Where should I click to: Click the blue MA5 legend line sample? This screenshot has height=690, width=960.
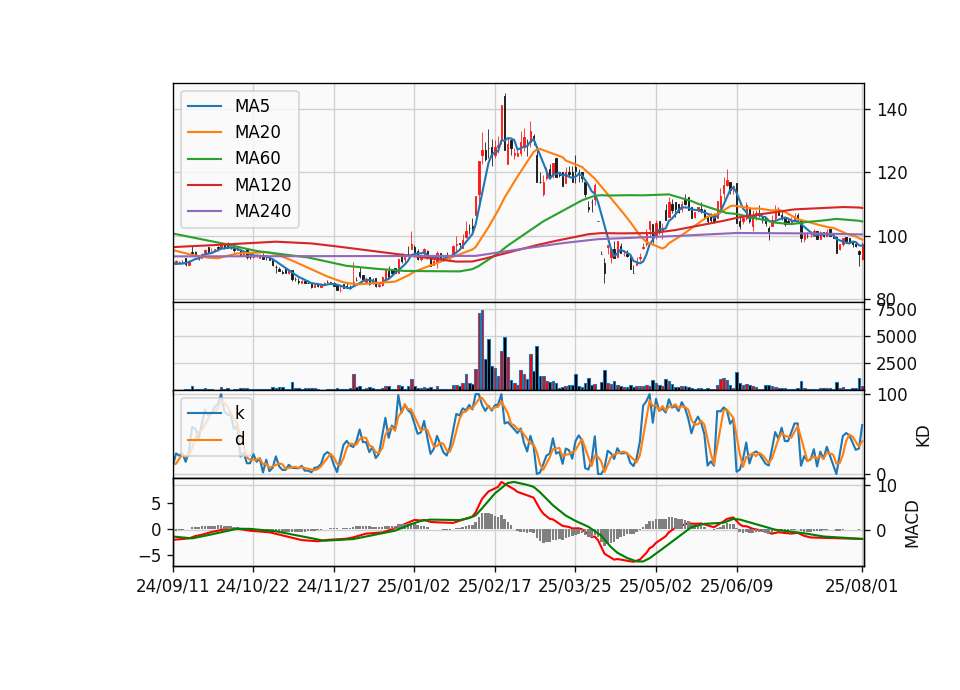[204, 106]
